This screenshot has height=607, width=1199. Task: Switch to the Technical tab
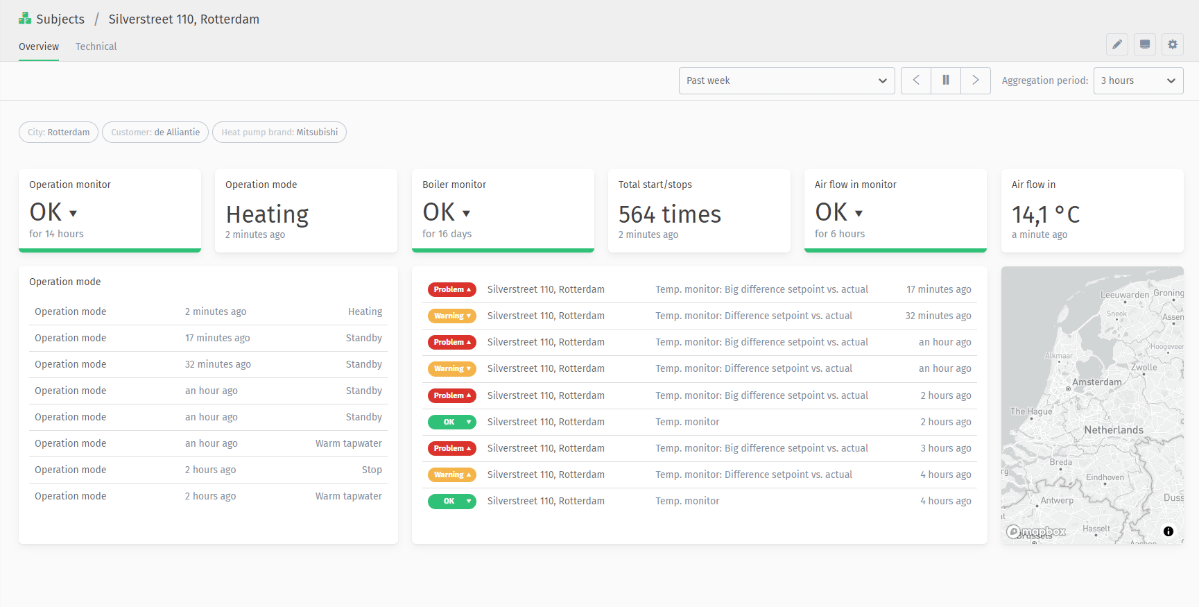[x=96, y=47]
